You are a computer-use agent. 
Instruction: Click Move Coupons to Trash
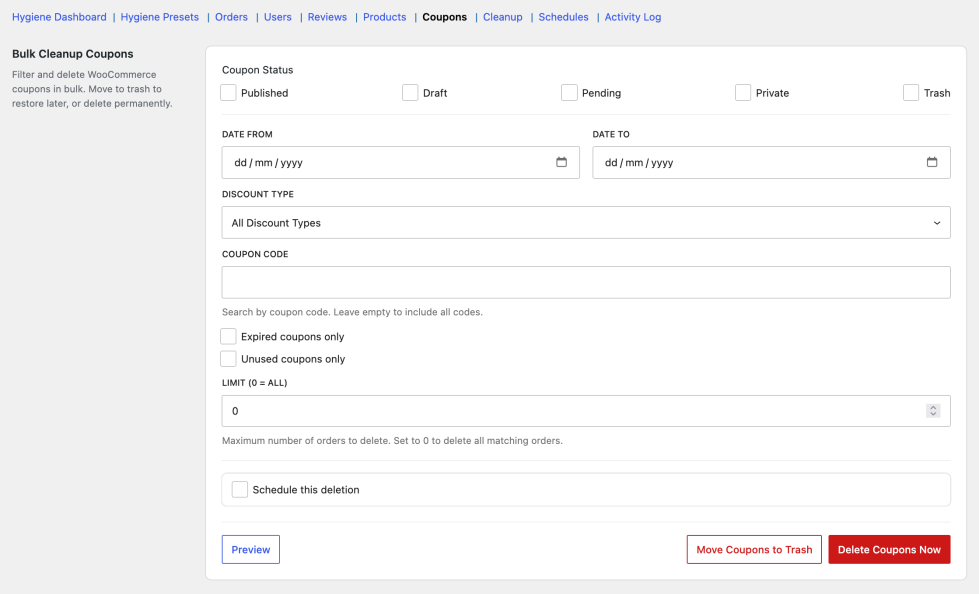754,550
